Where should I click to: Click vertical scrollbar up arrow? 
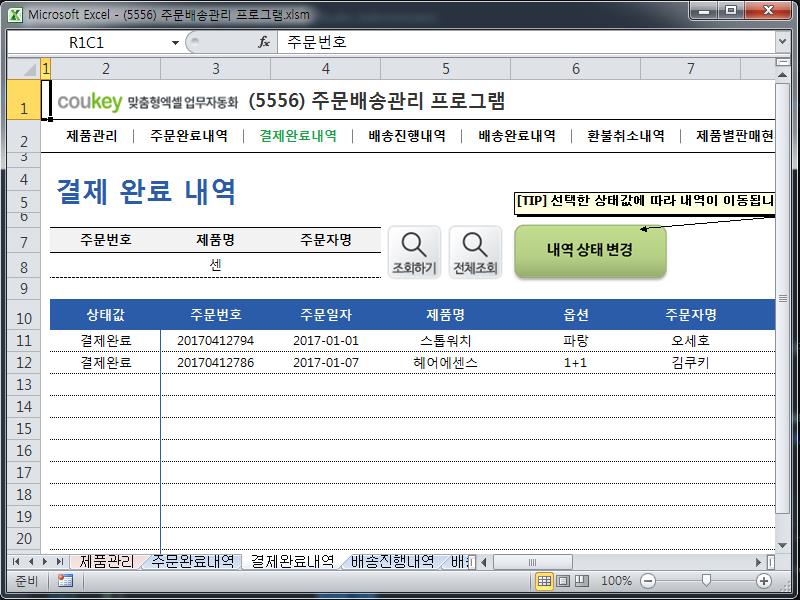(782, 75)
